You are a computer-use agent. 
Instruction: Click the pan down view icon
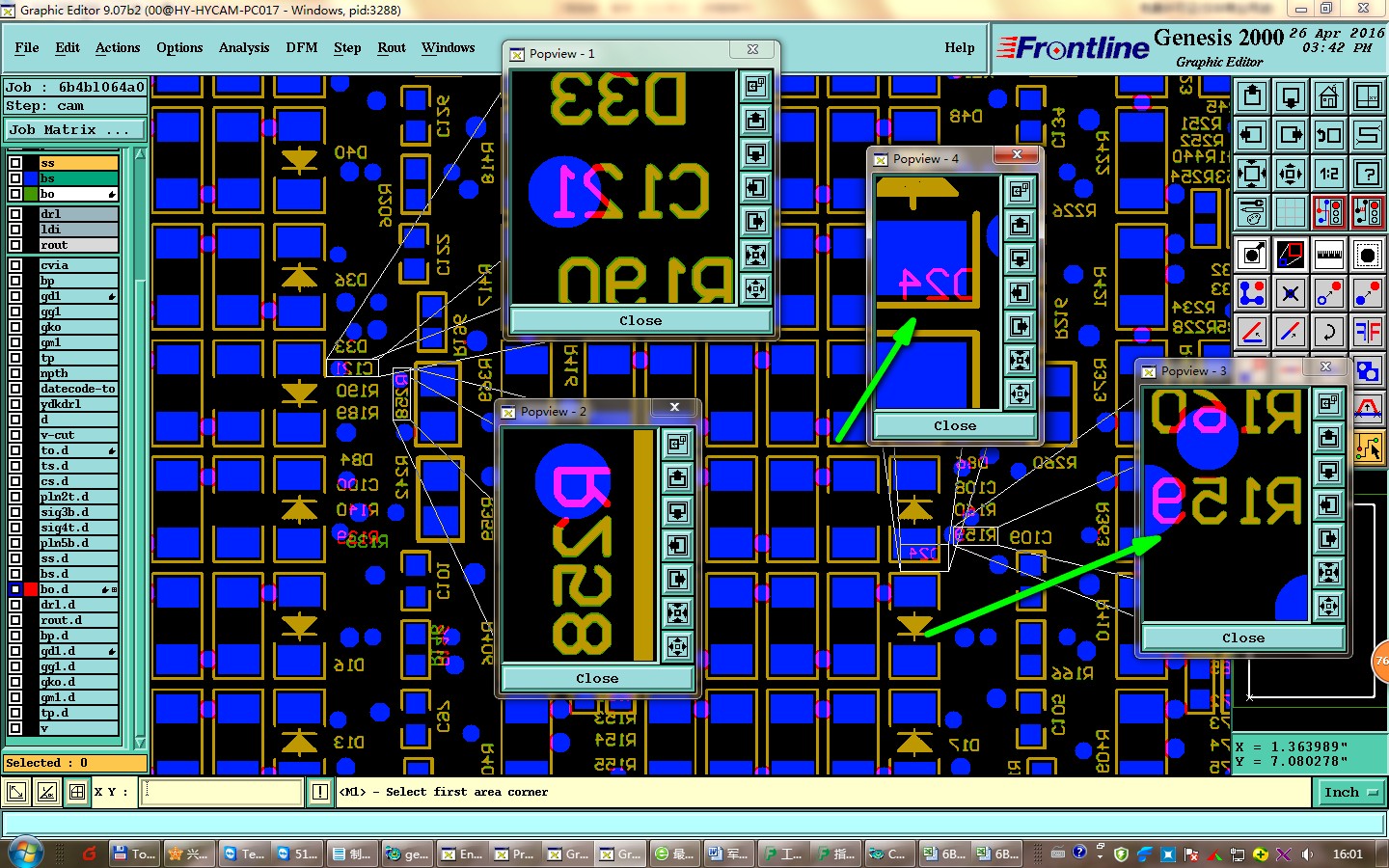click(x=1291, y=96)
